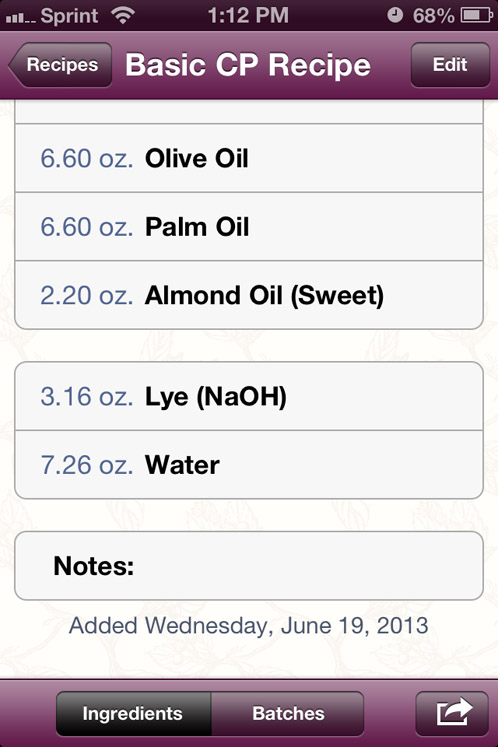Tap the Lye (NaOH) row
The image size is (498, 747).
tap(249, 396)
